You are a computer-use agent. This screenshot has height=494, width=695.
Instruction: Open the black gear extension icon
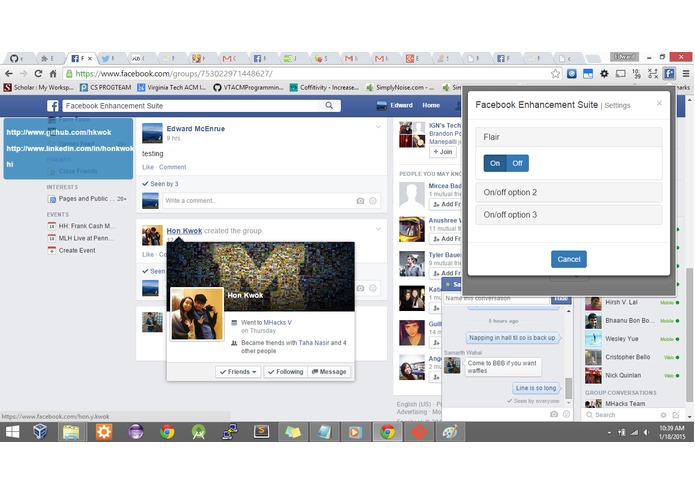tap(604, 74)
